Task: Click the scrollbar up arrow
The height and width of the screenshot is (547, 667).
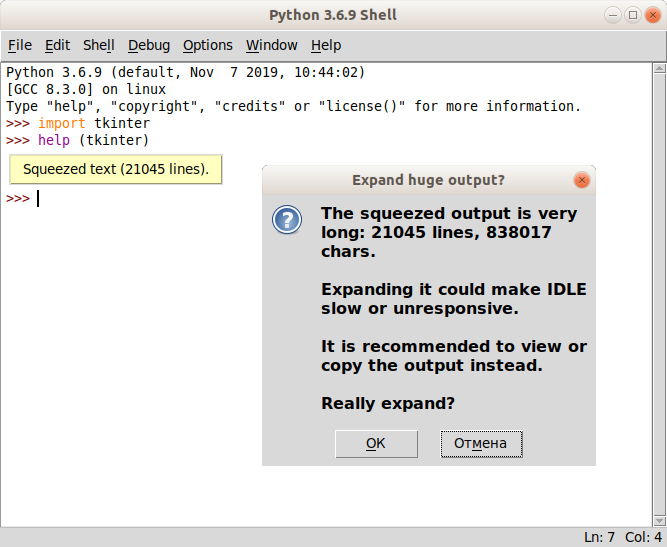Action: 659,68
